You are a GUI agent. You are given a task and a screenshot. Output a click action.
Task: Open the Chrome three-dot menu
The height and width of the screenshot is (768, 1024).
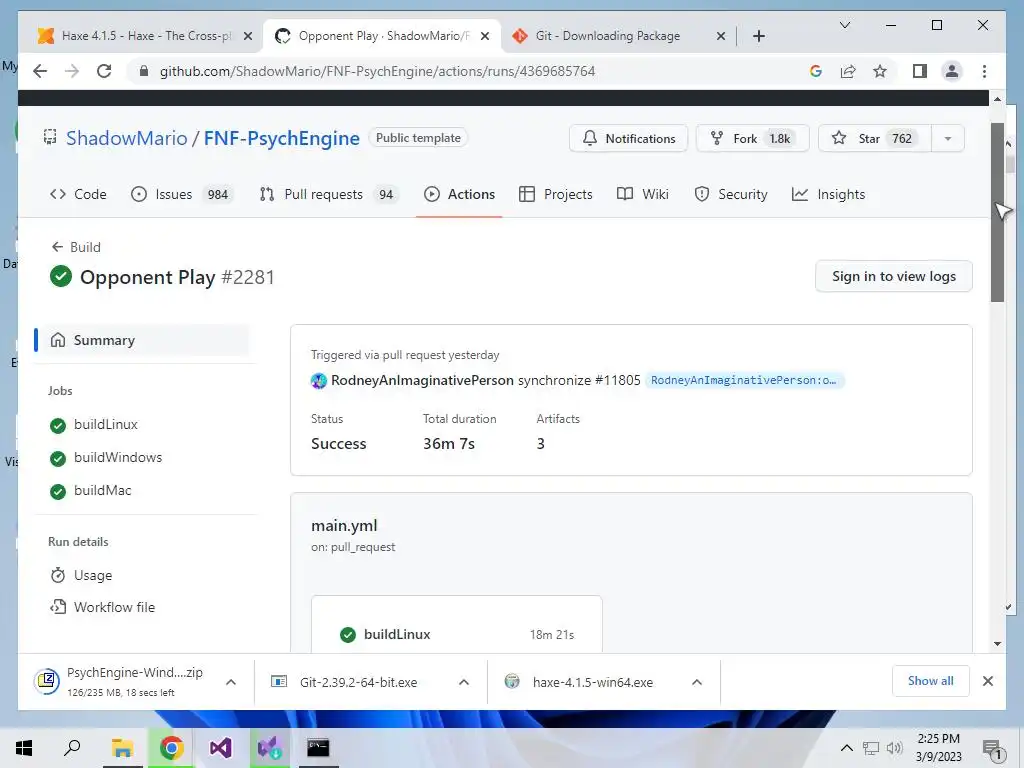pos(984,71)
